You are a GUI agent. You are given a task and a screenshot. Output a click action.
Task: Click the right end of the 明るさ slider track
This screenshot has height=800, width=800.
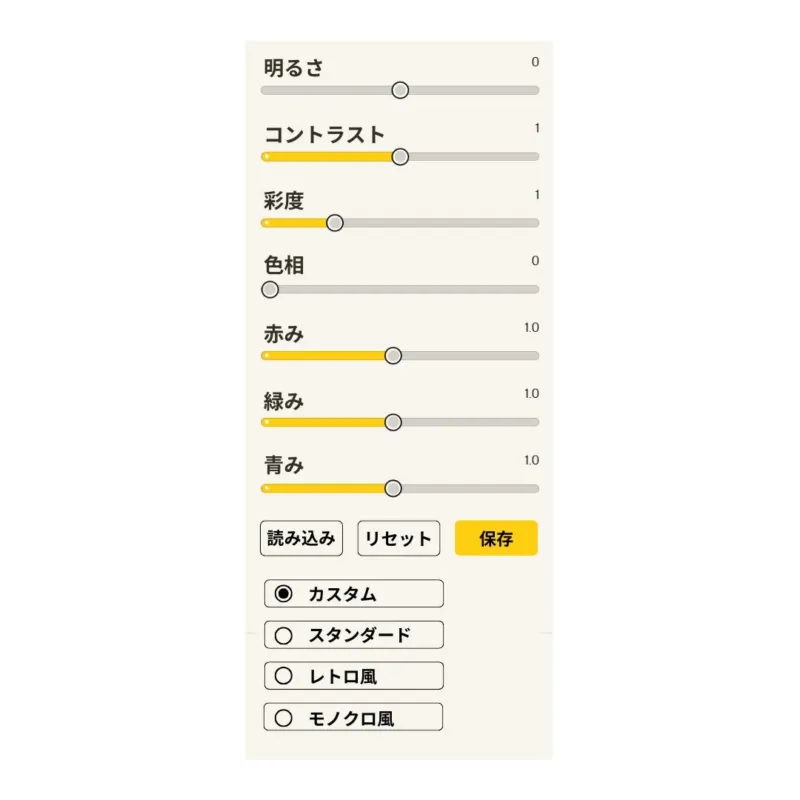click(x=533, y=90)
